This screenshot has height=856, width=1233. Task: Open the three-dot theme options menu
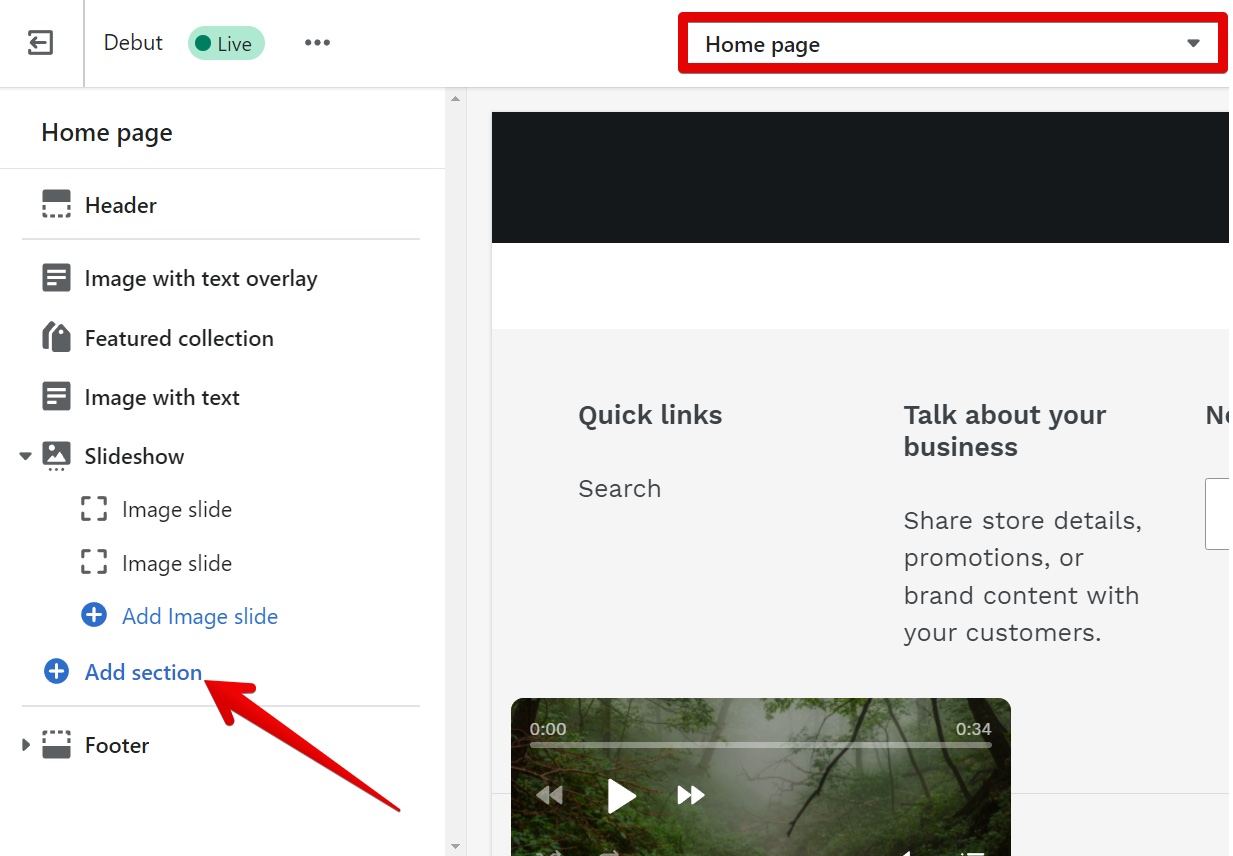pyautogui.click(x=317, y=42)
